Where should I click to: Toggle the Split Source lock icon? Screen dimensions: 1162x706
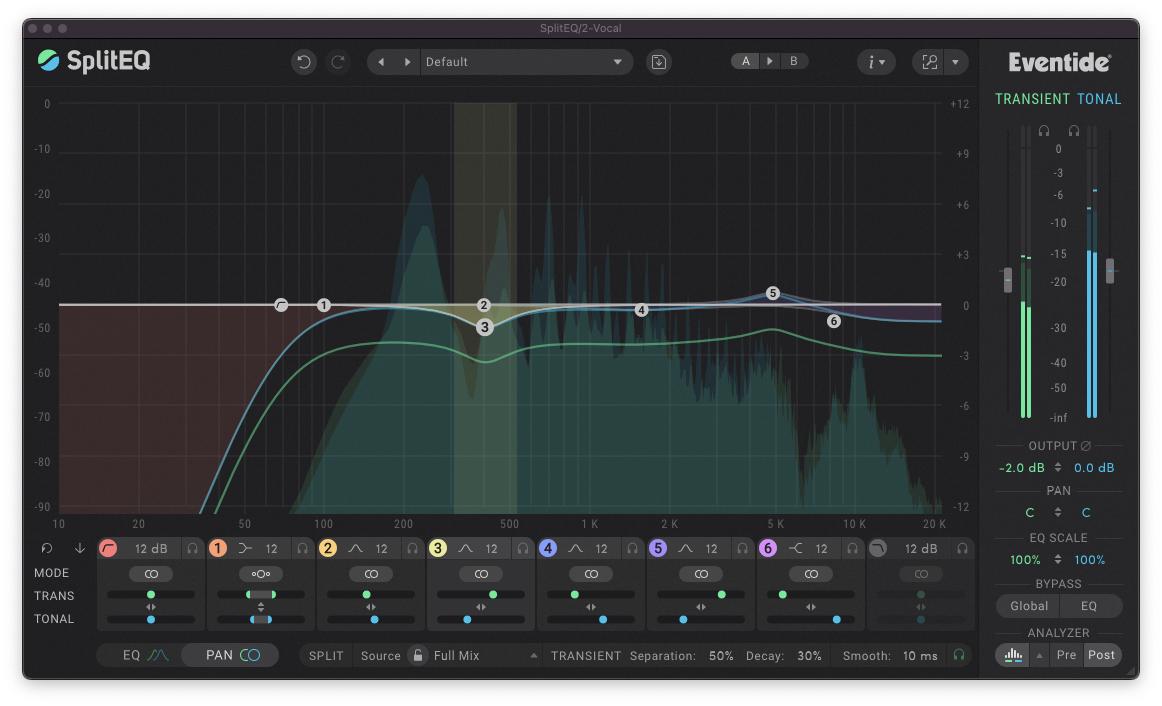pos(418,656)
